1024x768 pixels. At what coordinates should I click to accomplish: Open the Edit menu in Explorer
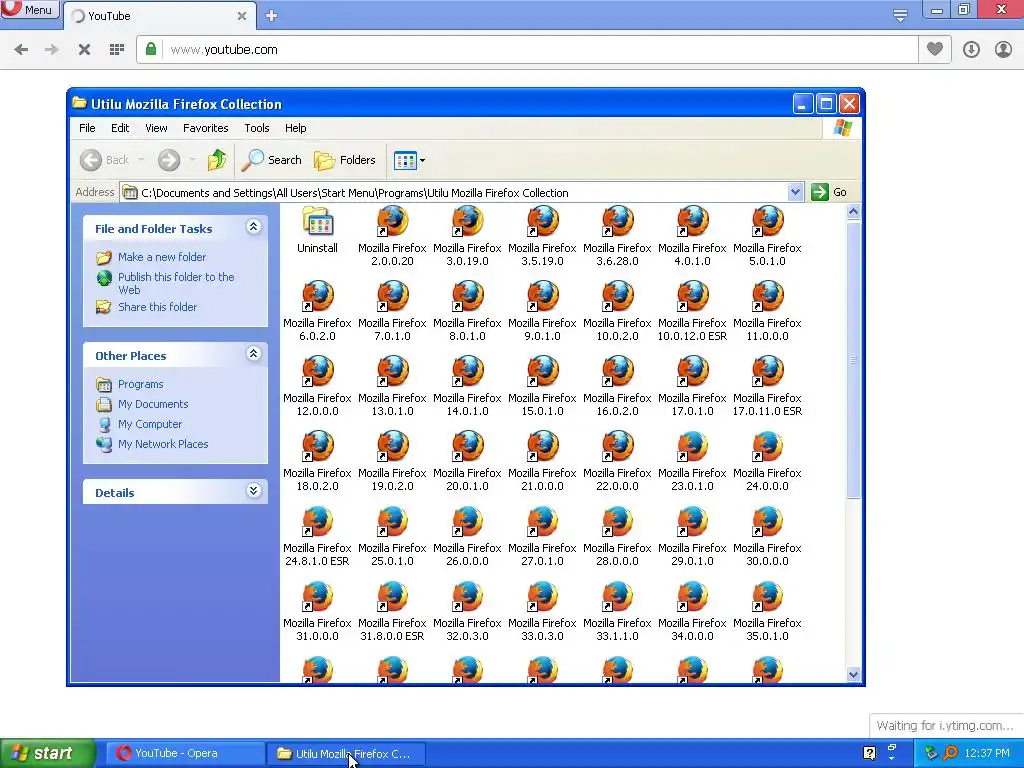[120, 128]
